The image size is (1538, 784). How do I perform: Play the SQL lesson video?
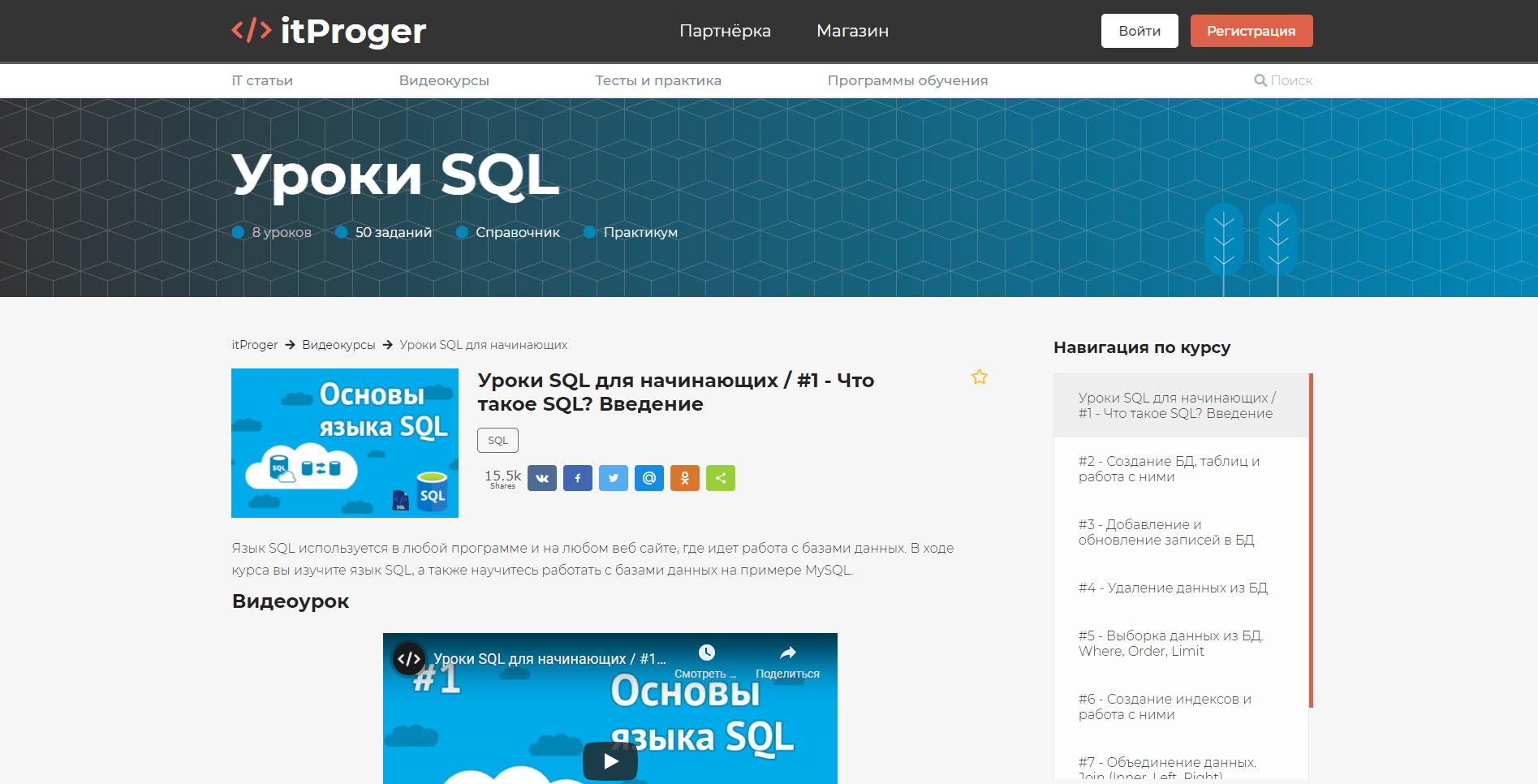pos(610,761)
